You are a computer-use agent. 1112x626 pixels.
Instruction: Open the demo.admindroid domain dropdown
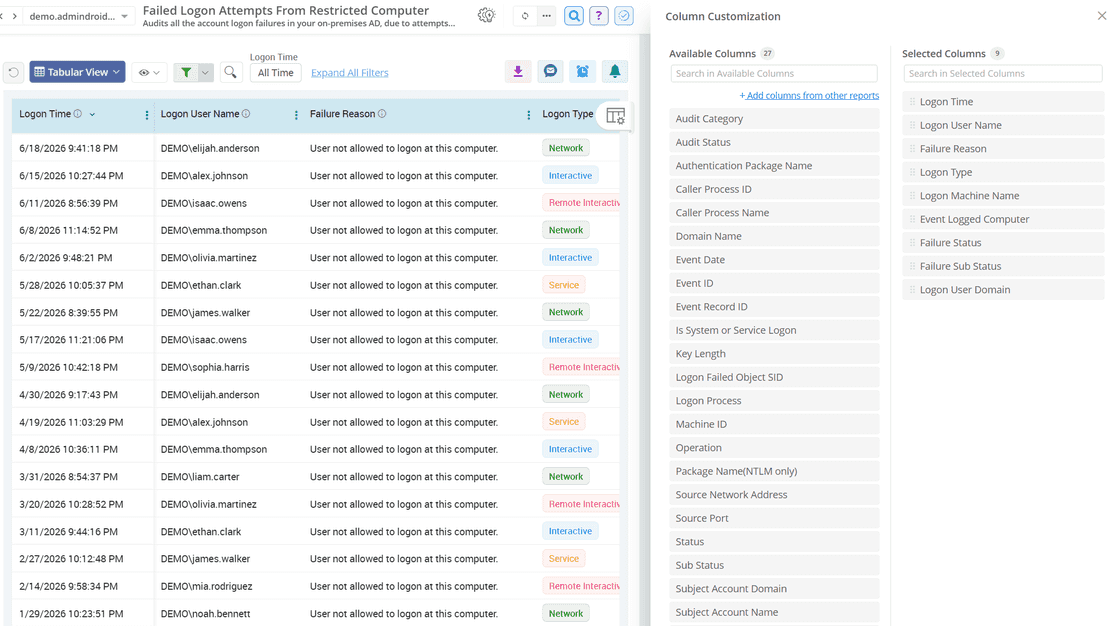[x=78, y=16]
